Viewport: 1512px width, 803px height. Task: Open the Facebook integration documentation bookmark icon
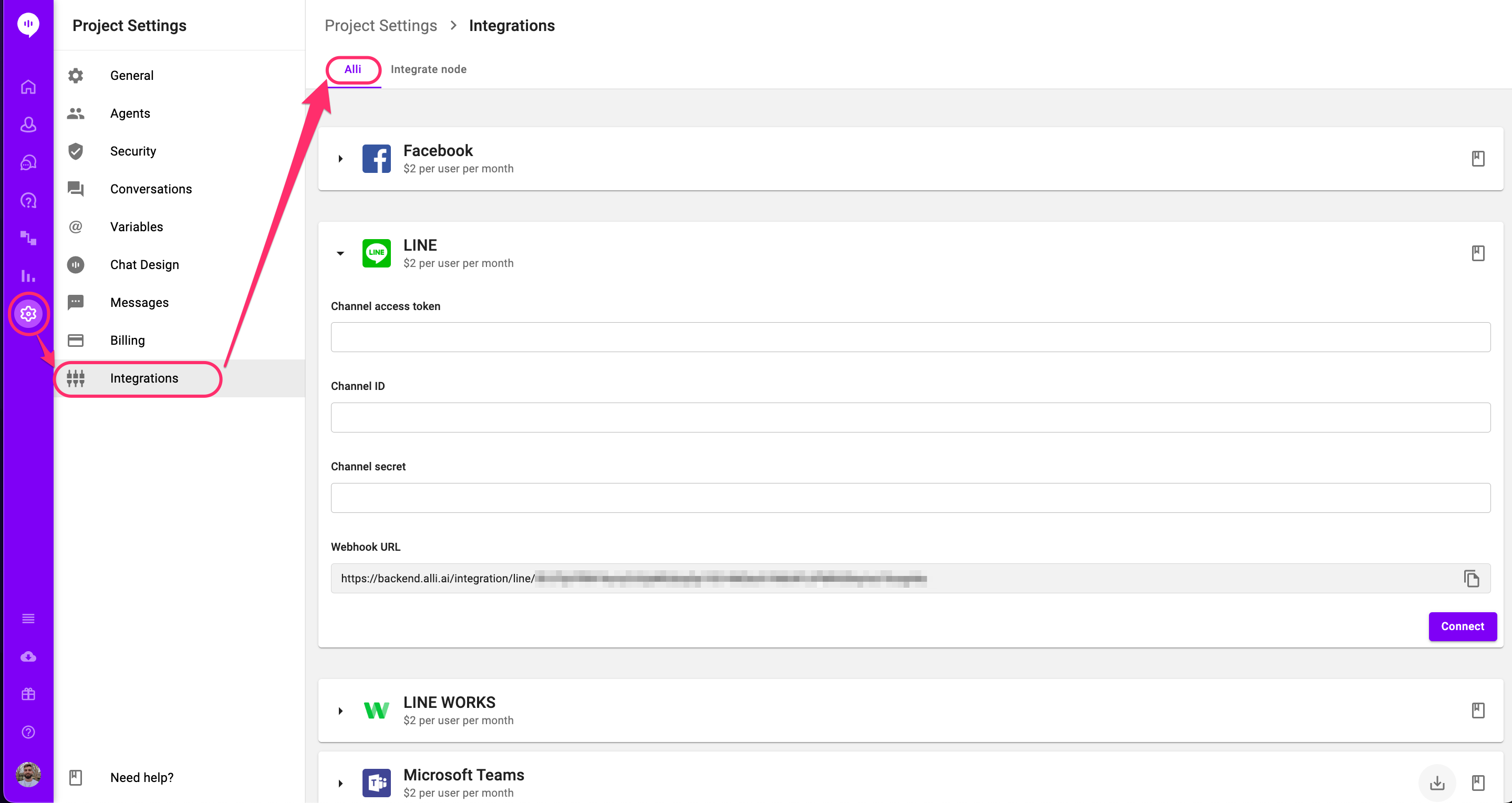coord(1477,159)
